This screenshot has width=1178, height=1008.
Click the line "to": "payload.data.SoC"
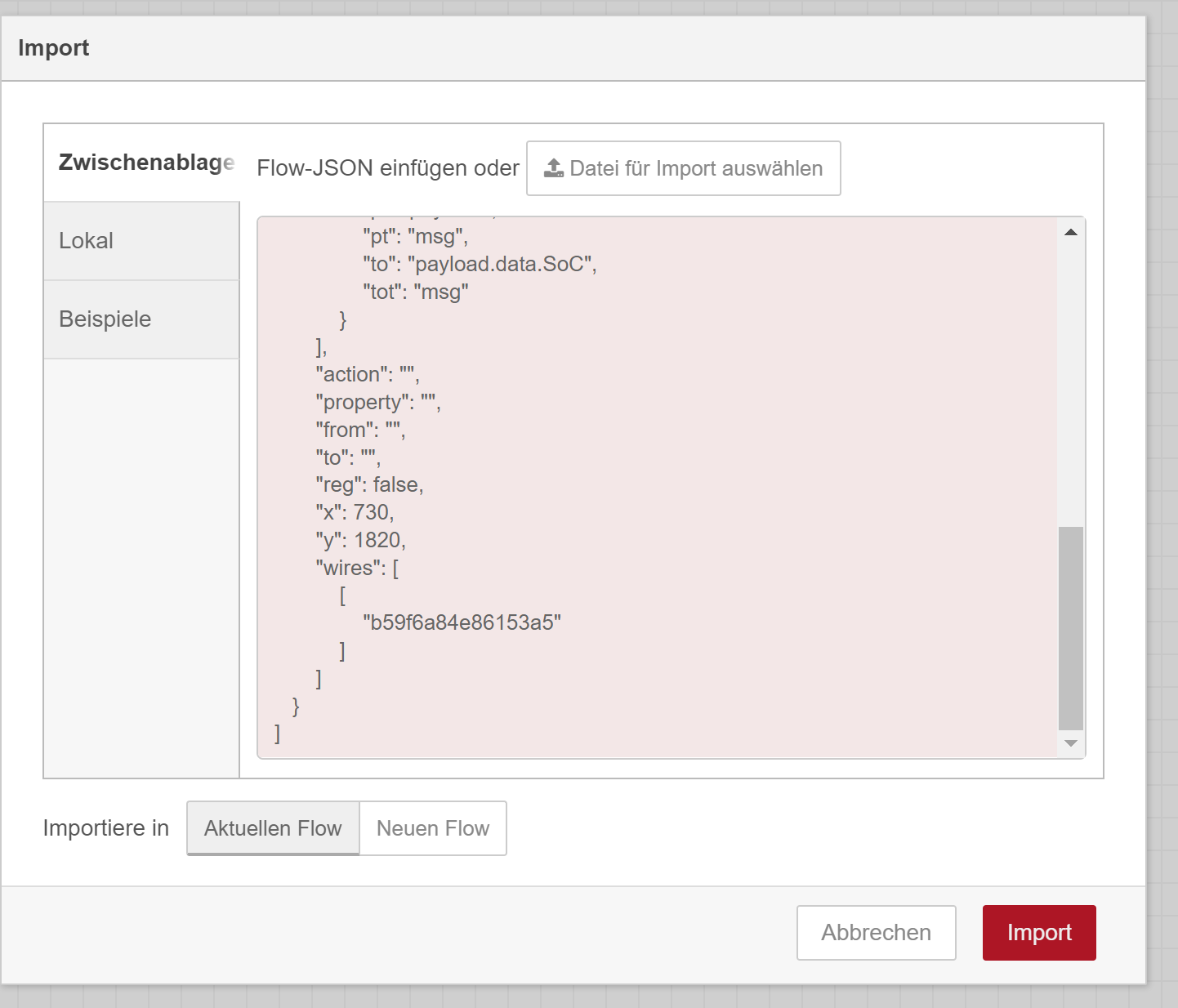click(480, 265)
